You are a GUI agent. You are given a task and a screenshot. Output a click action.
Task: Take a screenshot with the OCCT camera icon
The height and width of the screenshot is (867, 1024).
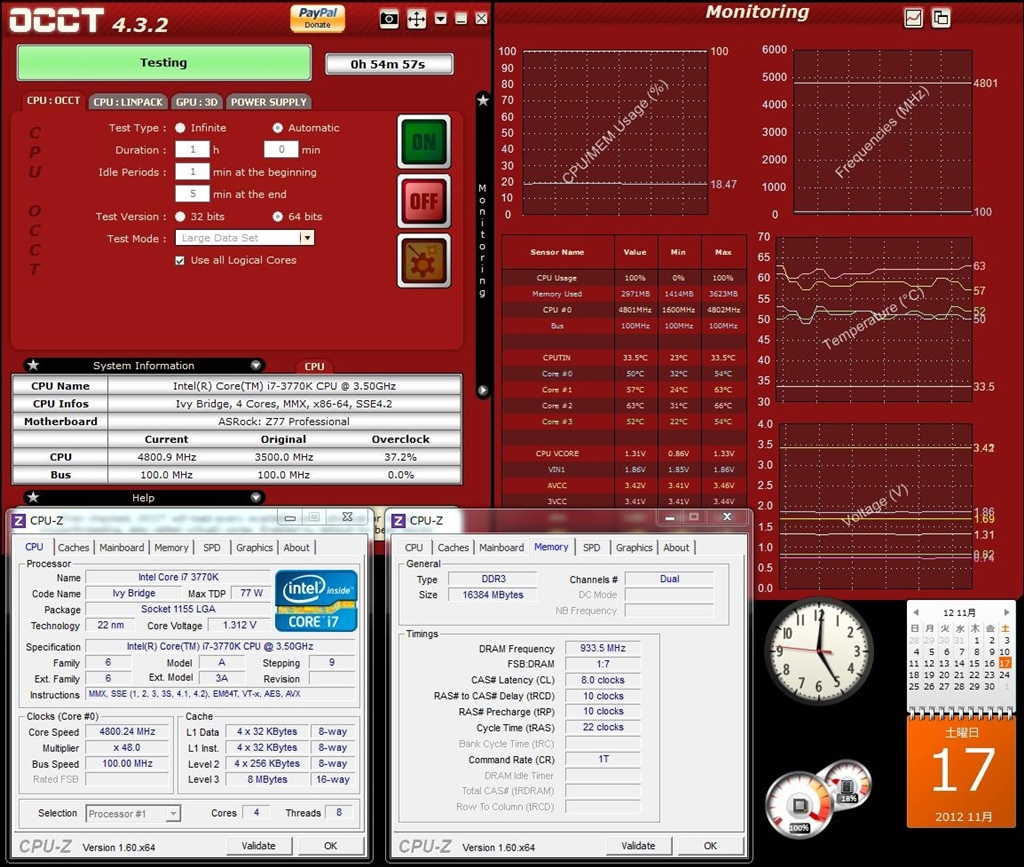tap(390, 19)
